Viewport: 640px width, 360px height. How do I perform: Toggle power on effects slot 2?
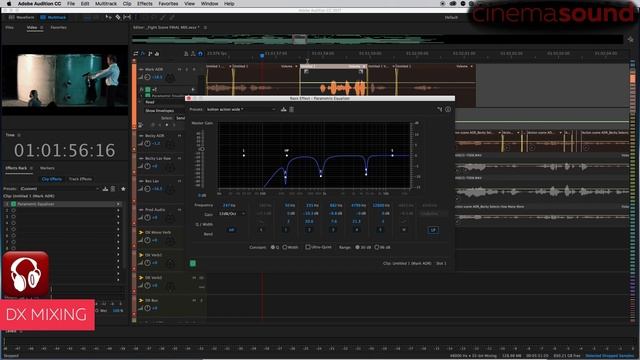[x=13, y=210]
